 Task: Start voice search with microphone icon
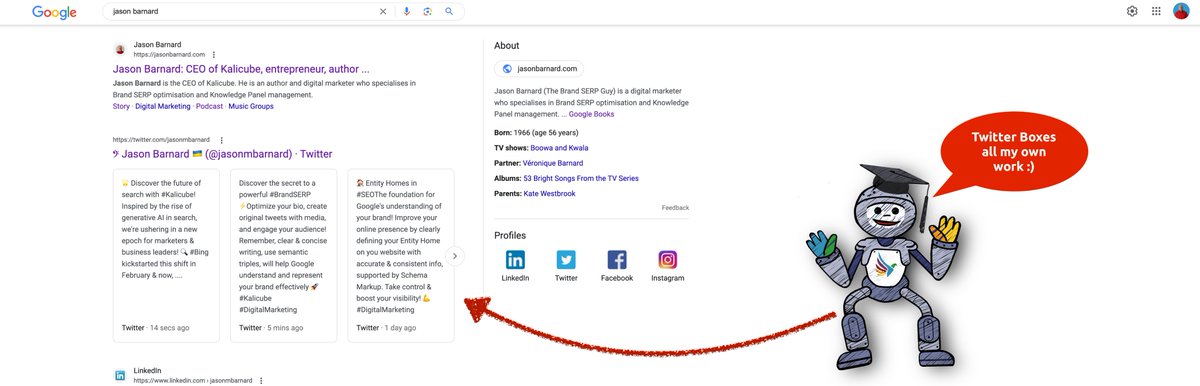coord(406,11)
